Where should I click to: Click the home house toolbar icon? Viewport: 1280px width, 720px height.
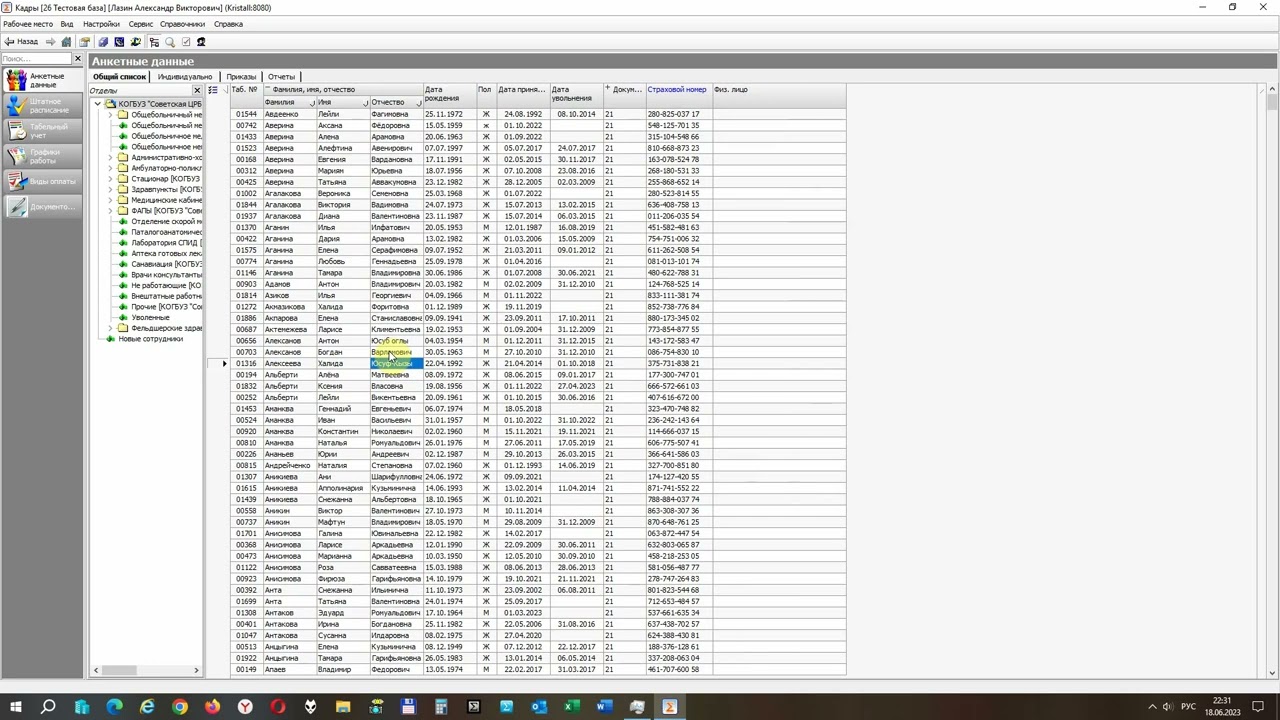[67, 42]
